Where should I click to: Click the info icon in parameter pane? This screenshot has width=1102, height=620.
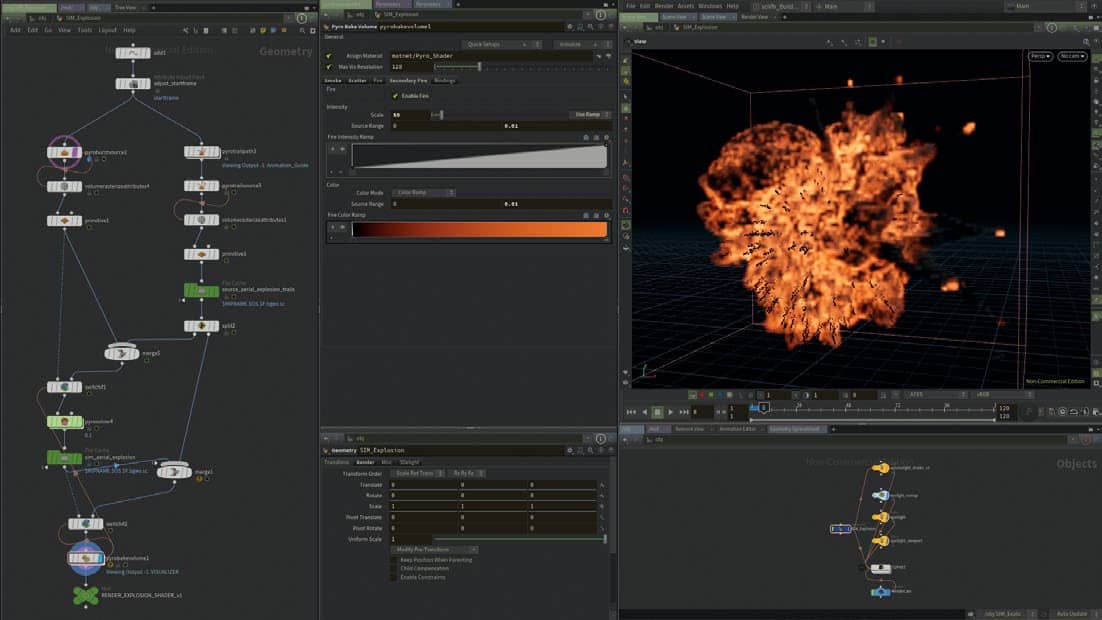(610, 27)
